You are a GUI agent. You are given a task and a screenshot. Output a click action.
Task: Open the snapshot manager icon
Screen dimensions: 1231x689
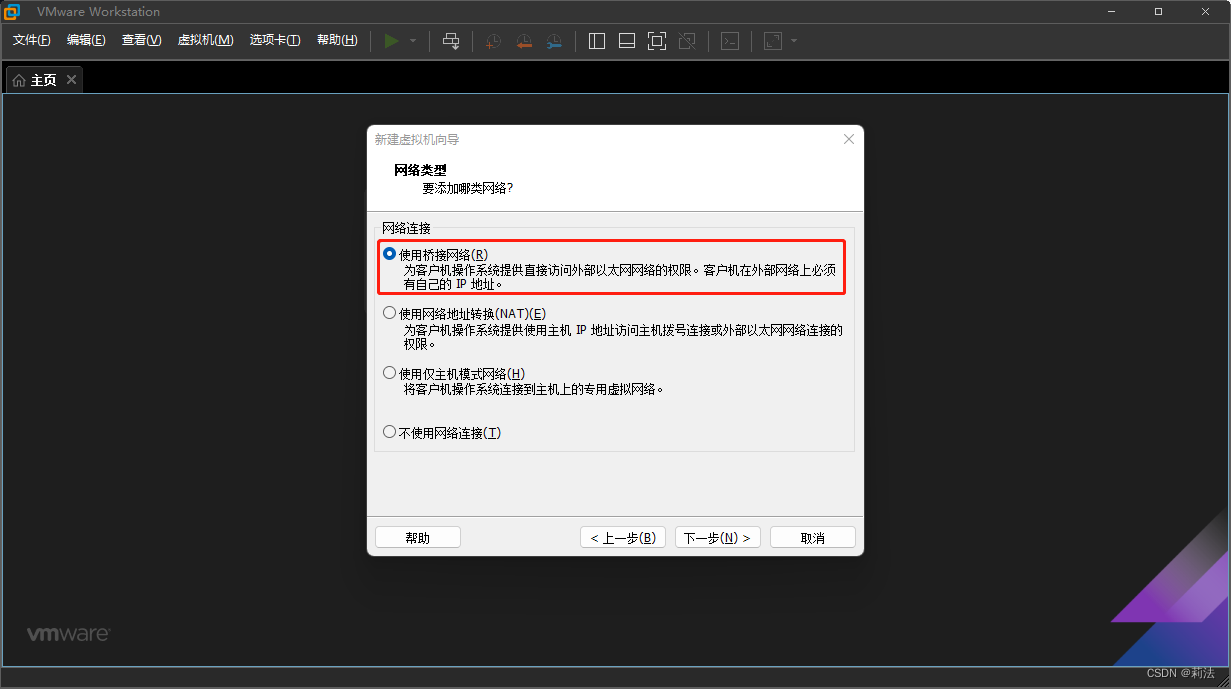tap(554, 41)
